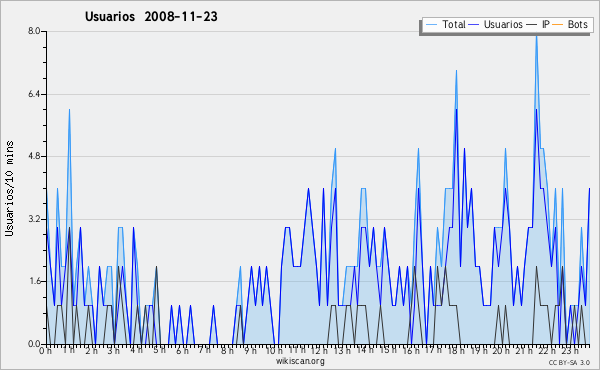Click the '15 h' x-axis label
600x370 pixels.
pos(388,350)
